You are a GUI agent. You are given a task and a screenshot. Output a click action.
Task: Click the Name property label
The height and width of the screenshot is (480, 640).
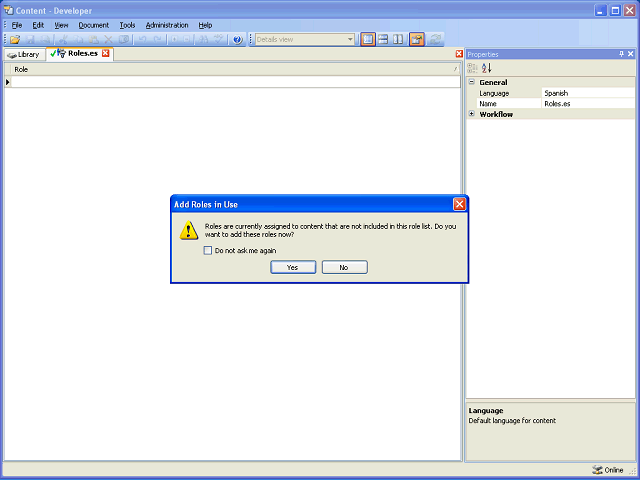[x=488, y=104]
